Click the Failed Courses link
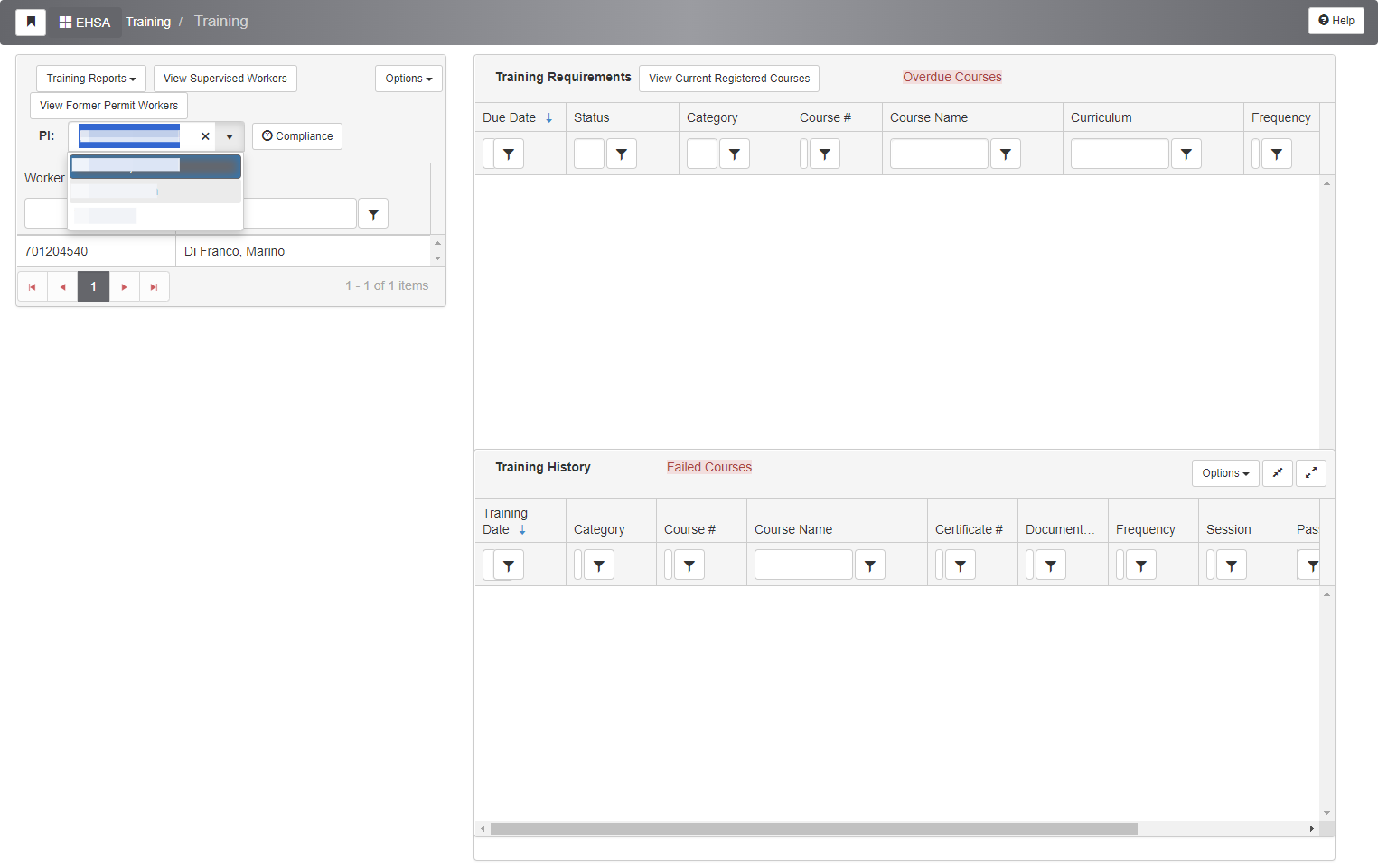 point(709,467)
